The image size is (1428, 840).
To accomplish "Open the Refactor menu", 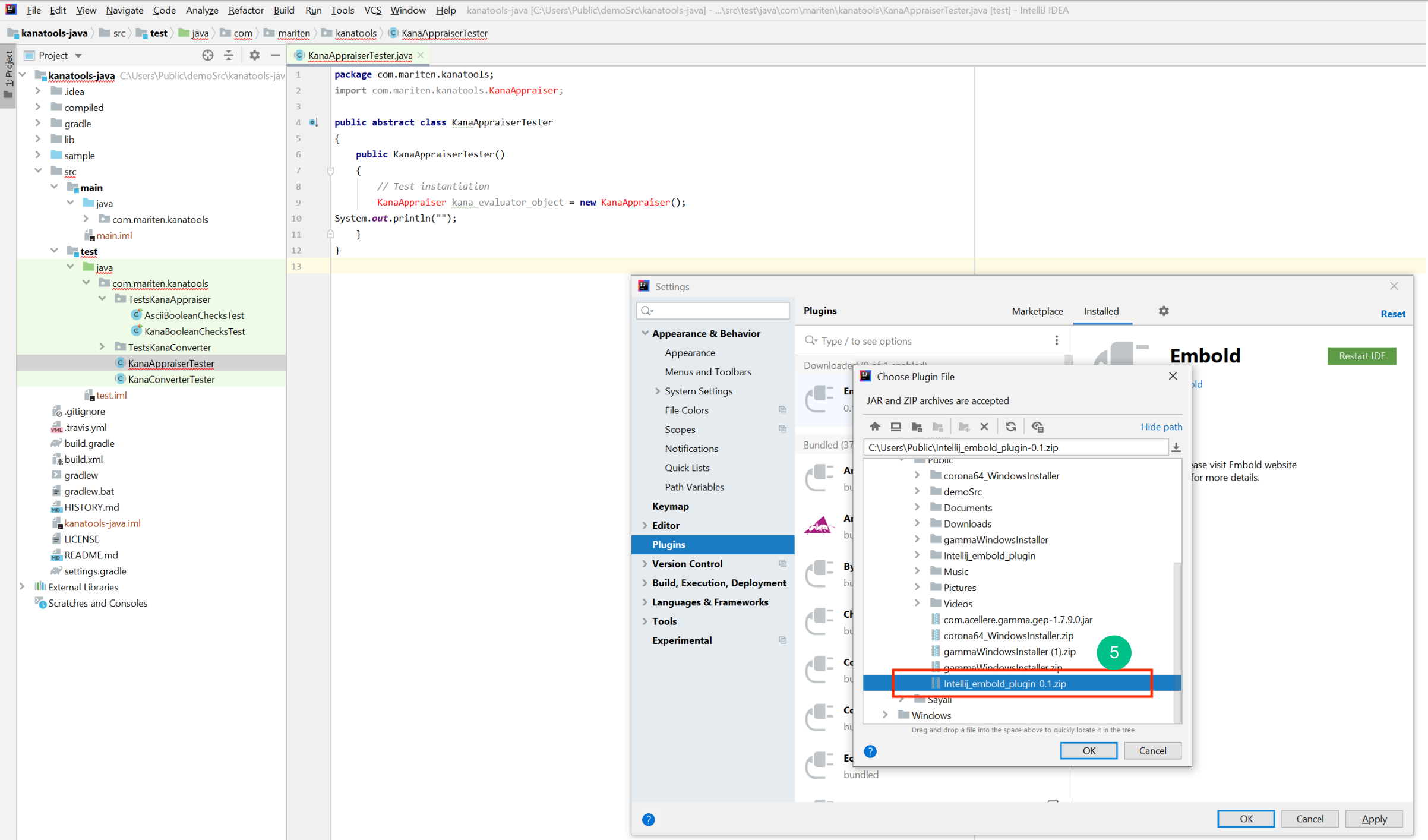I will click(245, 10).
